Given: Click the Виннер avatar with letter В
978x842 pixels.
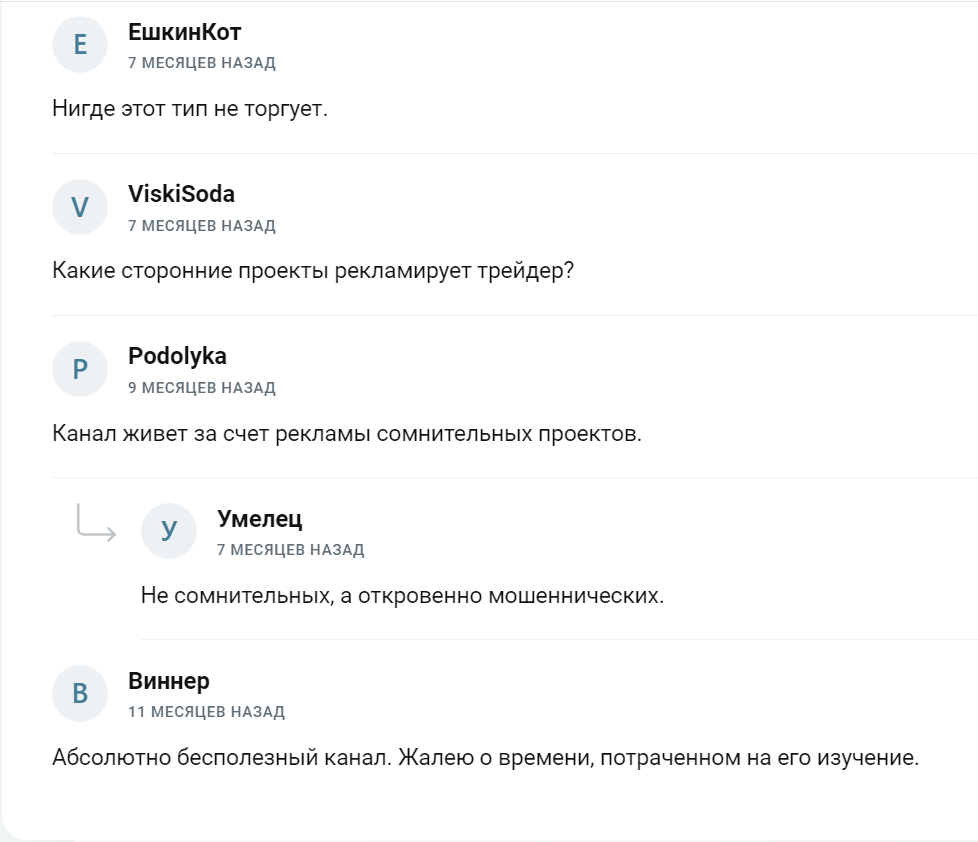Looking at the screenshot, I should [x=80, y=694].
